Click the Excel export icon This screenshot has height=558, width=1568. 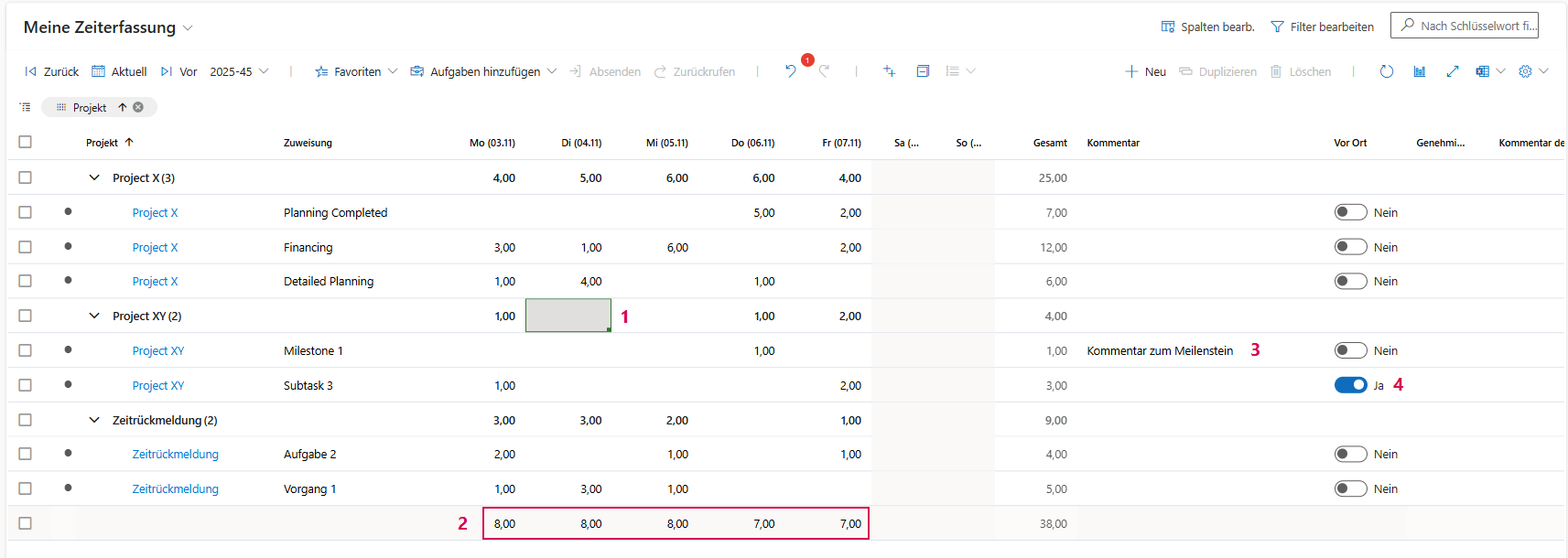pos(1482,71)
